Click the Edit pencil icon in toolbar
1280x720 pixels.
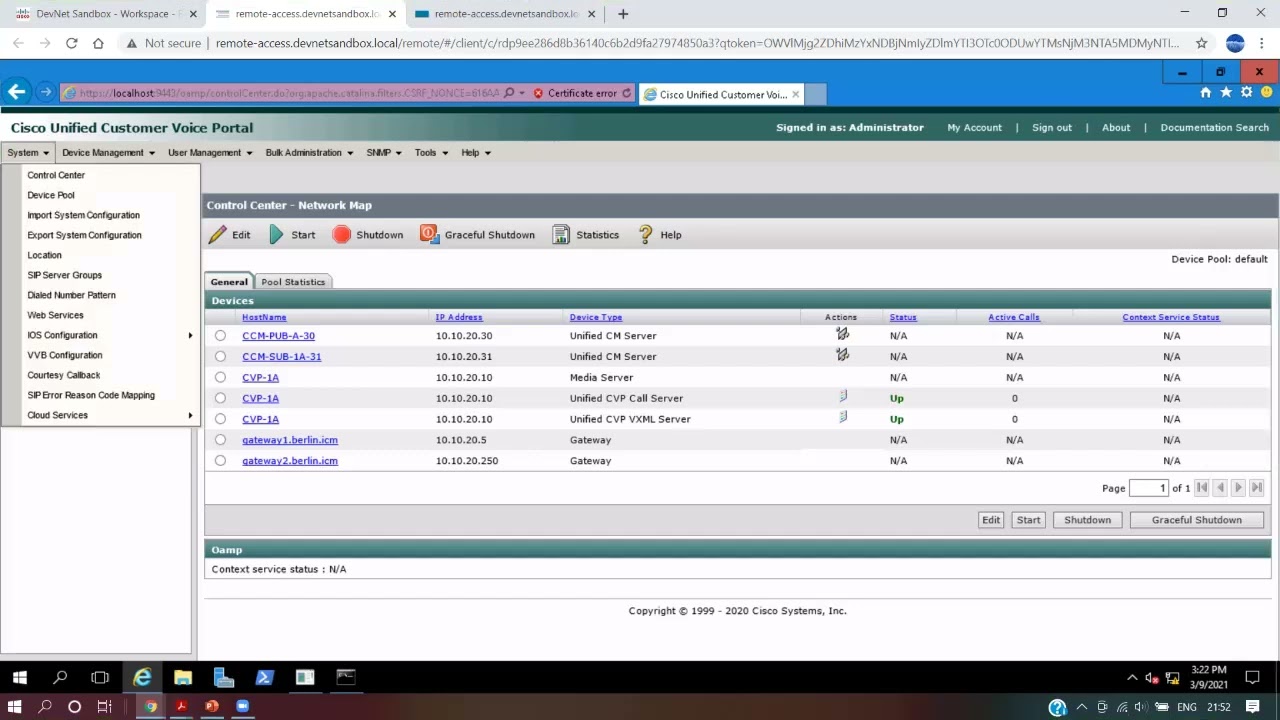tap(217, 235)
